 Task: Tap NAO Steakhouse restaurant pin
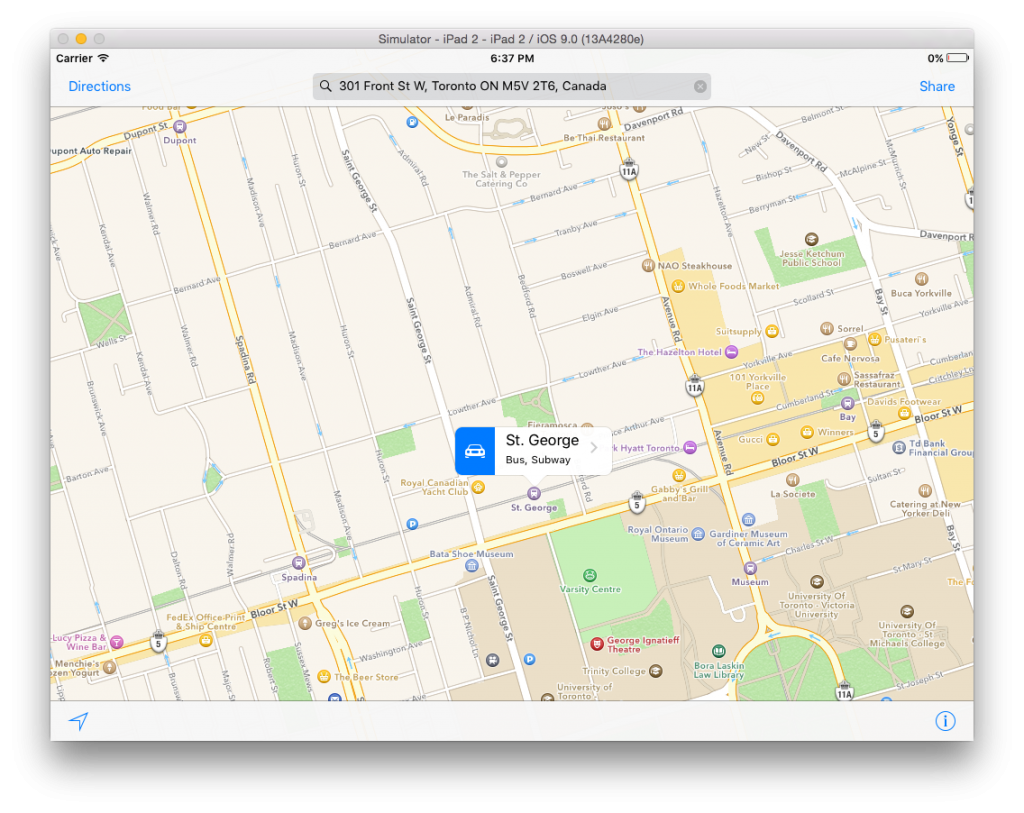(648, 265)
